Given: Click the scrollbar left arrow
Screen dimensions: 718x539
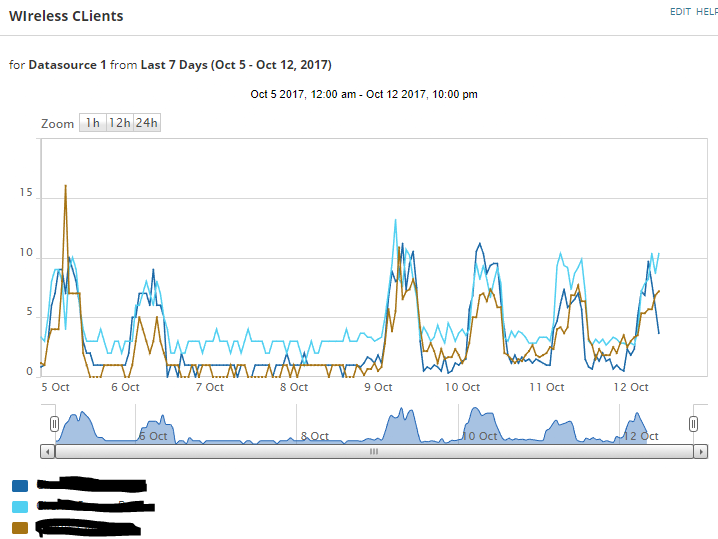Looking at the screenshot, I should (48, 452).
